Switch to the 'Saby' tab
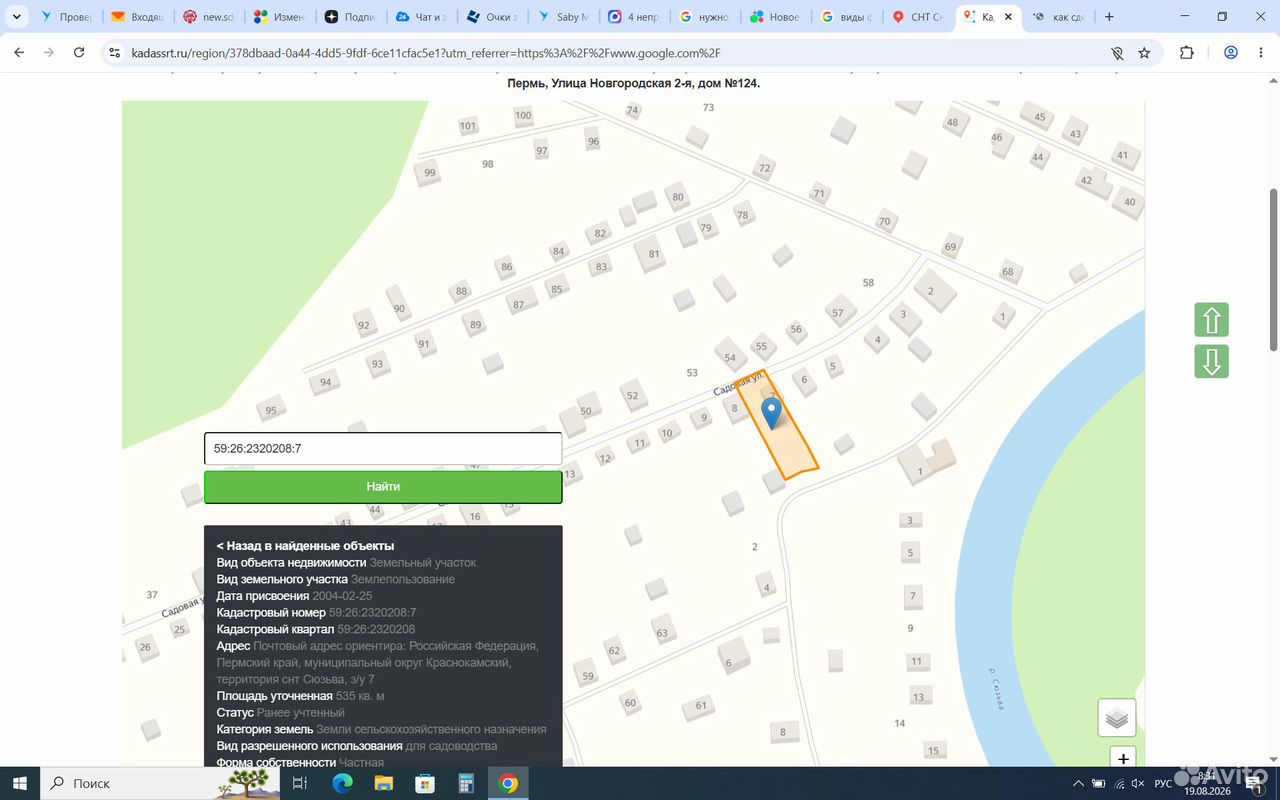 pyautogui.click(x=563, y=17)
